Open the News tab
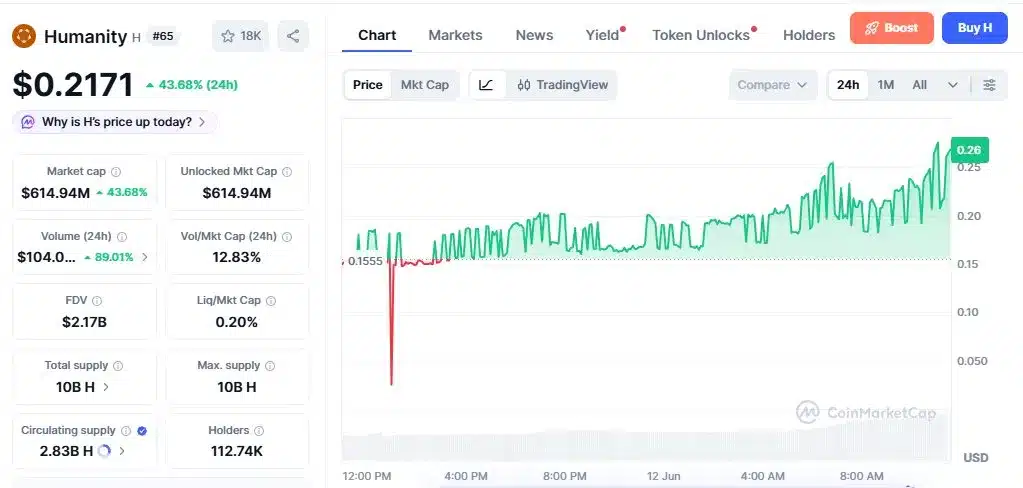Image resolution: width=1023 pixels, height=488 pixels. (534, 35)
